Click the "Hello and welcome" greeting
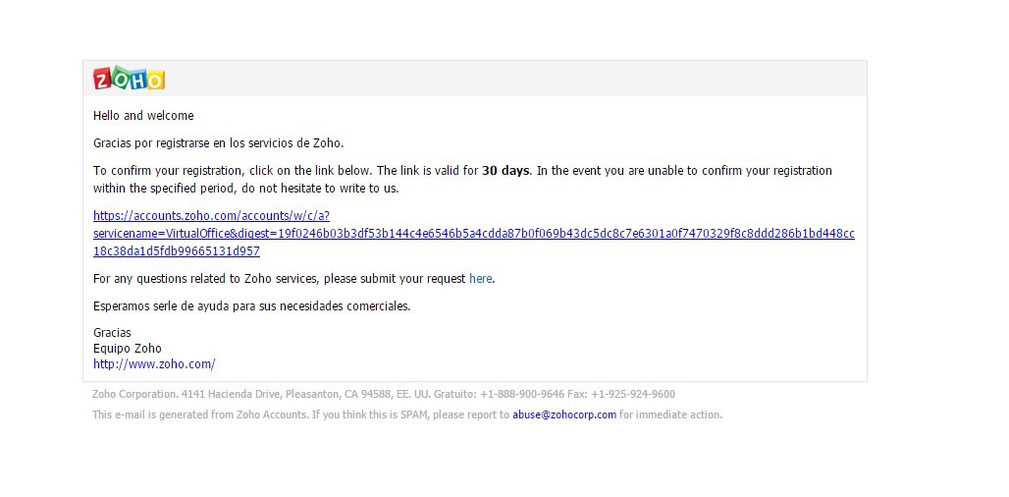The image size is (1009, 497). [x=143, y=116]
